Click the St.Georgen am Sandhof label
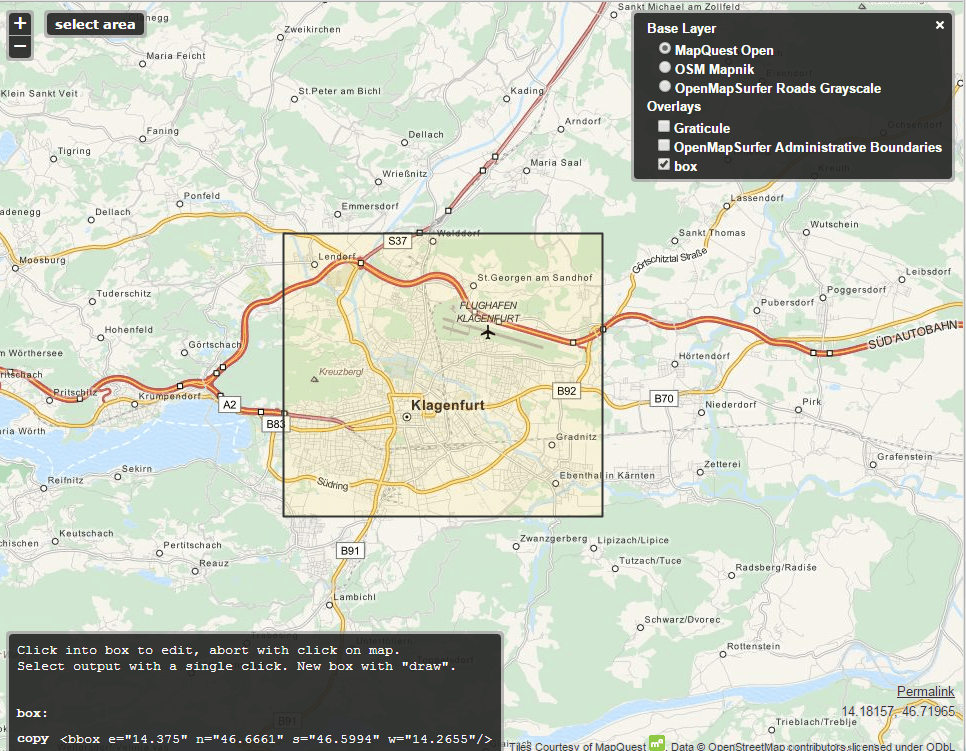This screenshot has height=751, width=966. 535,278
